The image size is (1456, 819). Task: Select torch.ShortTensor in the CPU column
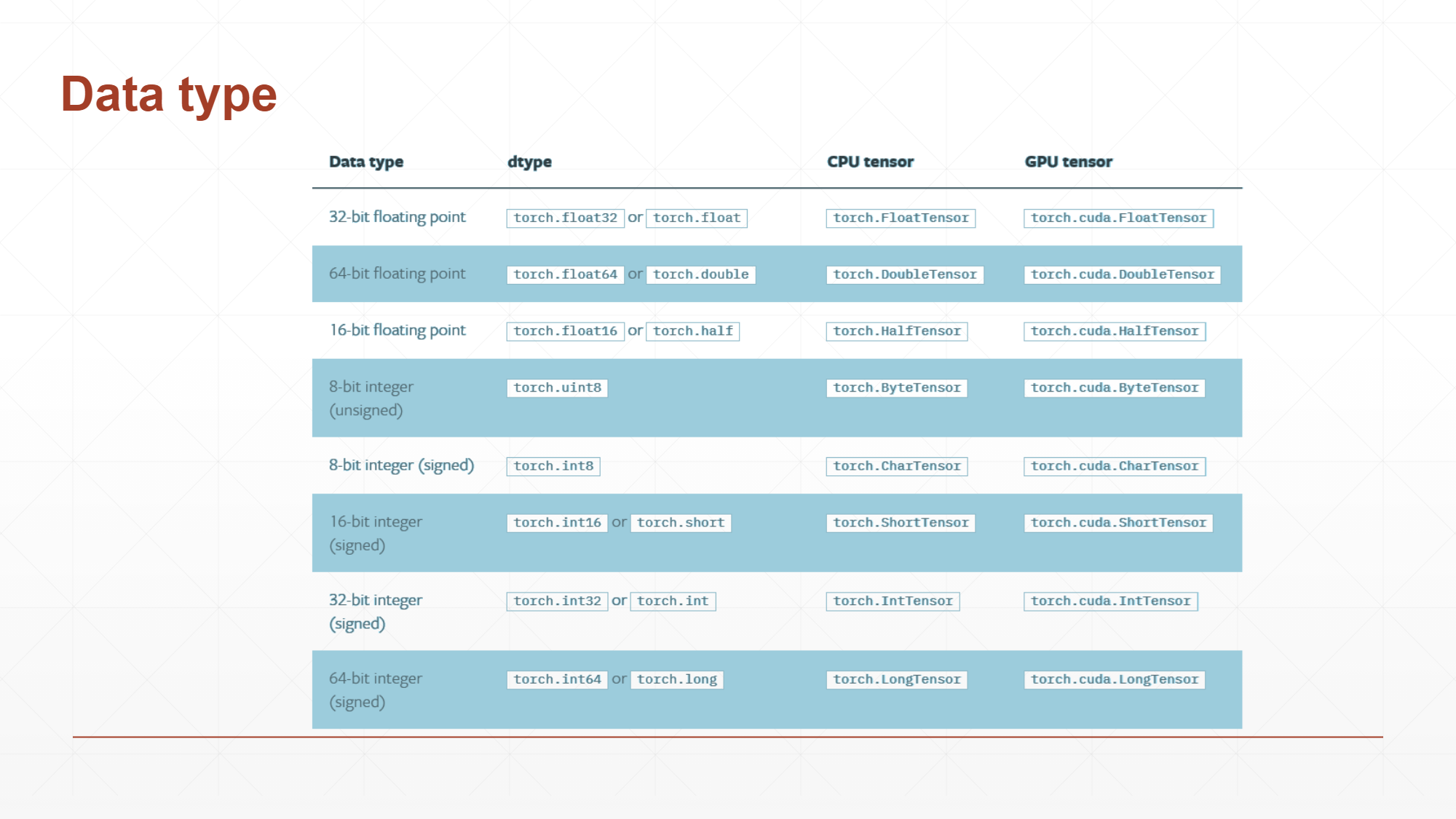coord(901,523)
